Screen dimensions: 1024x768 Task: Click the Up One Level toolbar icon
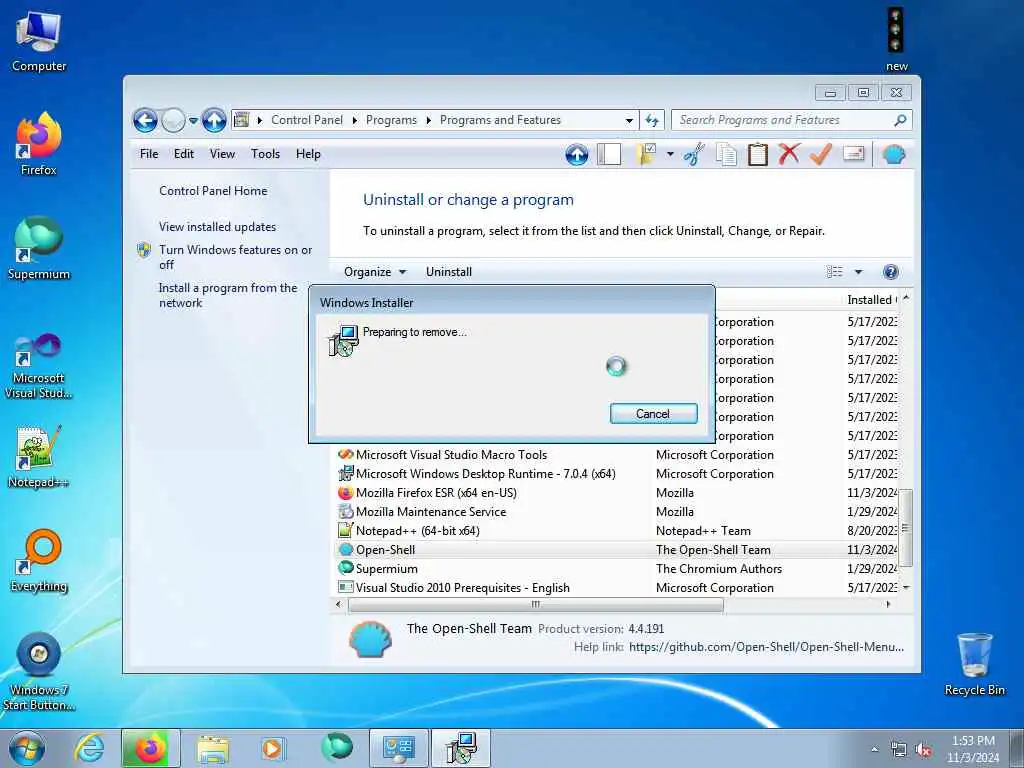coord(576,155)
